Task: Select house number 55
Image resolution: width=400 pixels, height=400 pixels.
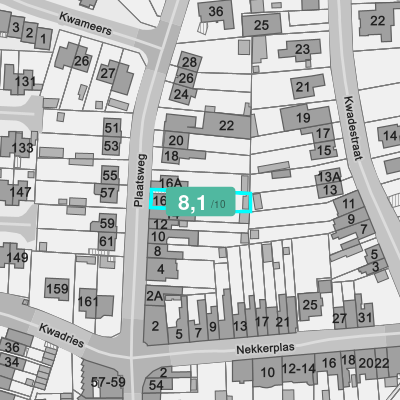Action: point(110,175)
